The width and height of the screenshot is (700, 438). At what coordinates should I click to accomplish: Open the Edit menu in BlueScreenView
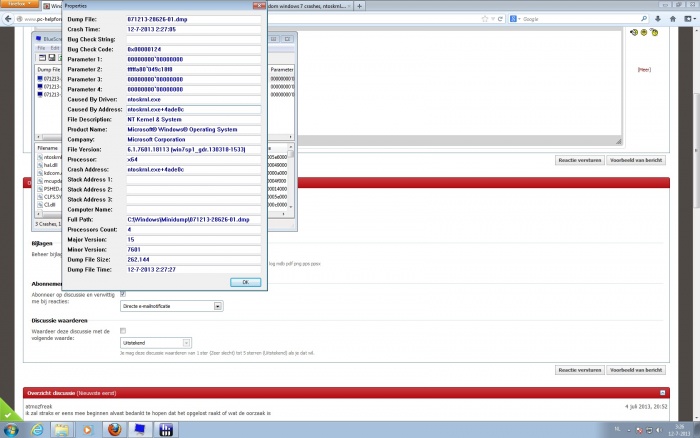54,48
